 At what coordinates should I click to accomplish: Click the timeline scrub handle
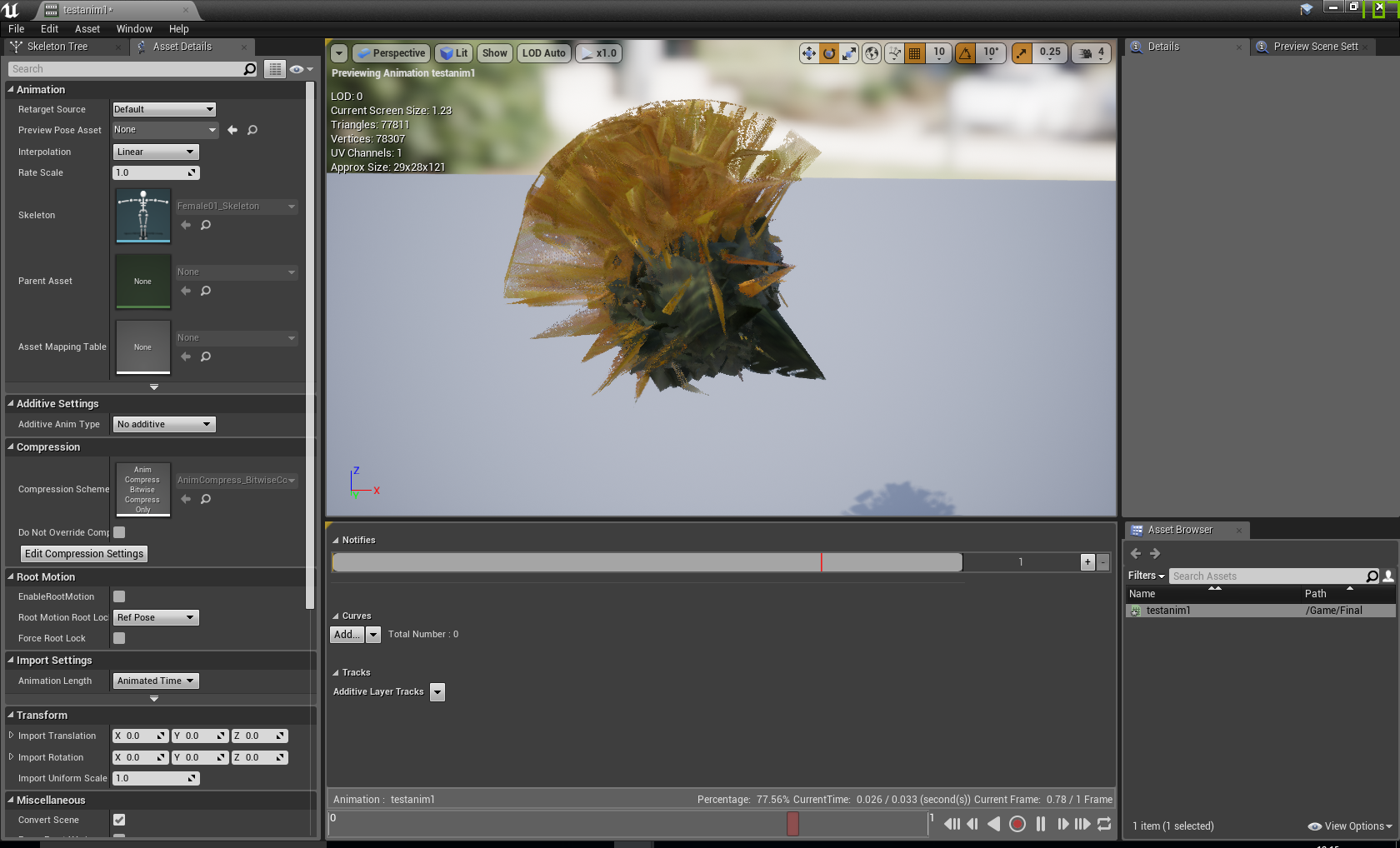click(792, 824)
